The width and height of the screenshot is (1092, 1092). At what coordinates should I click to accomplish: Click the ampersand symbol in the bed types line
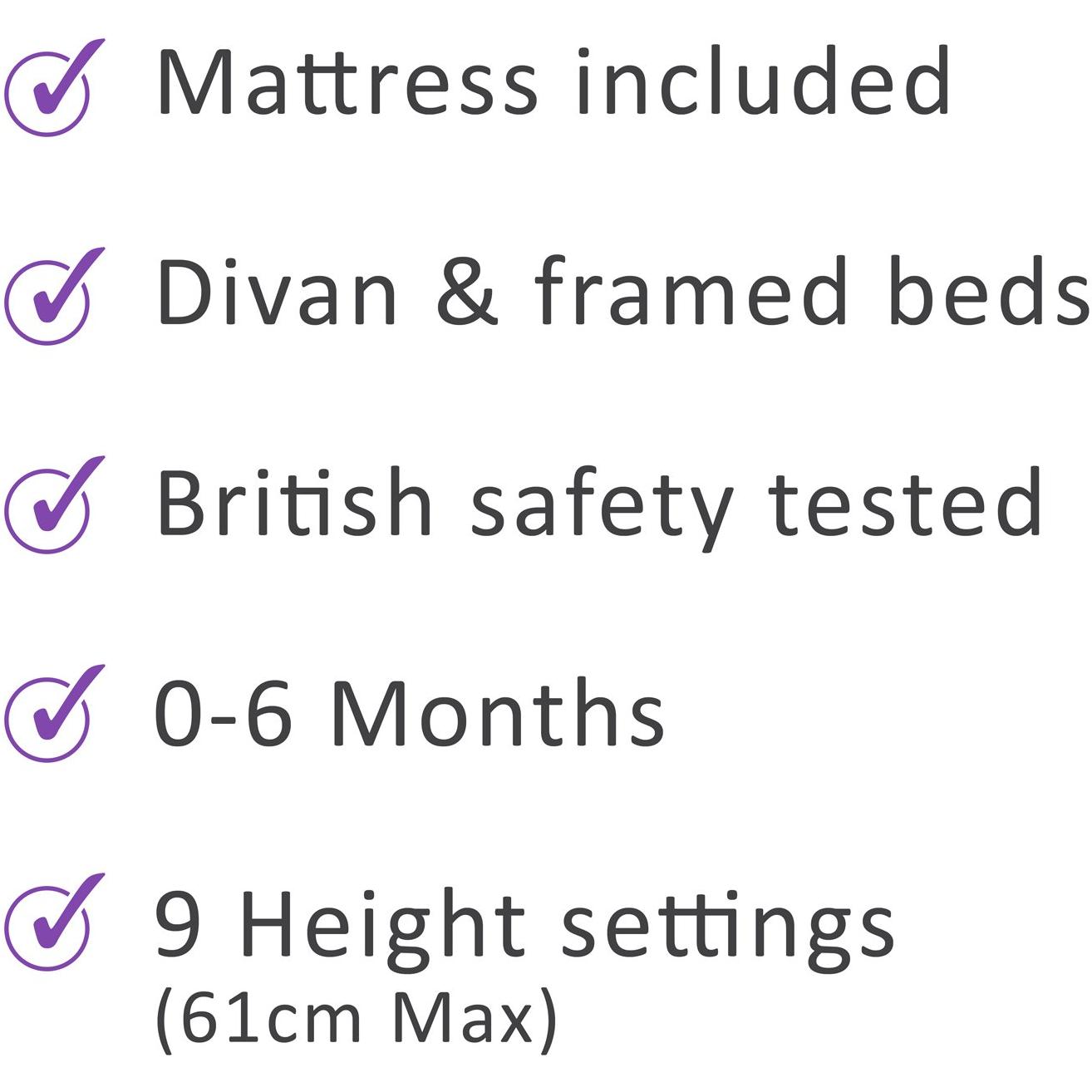coord(467,293)
